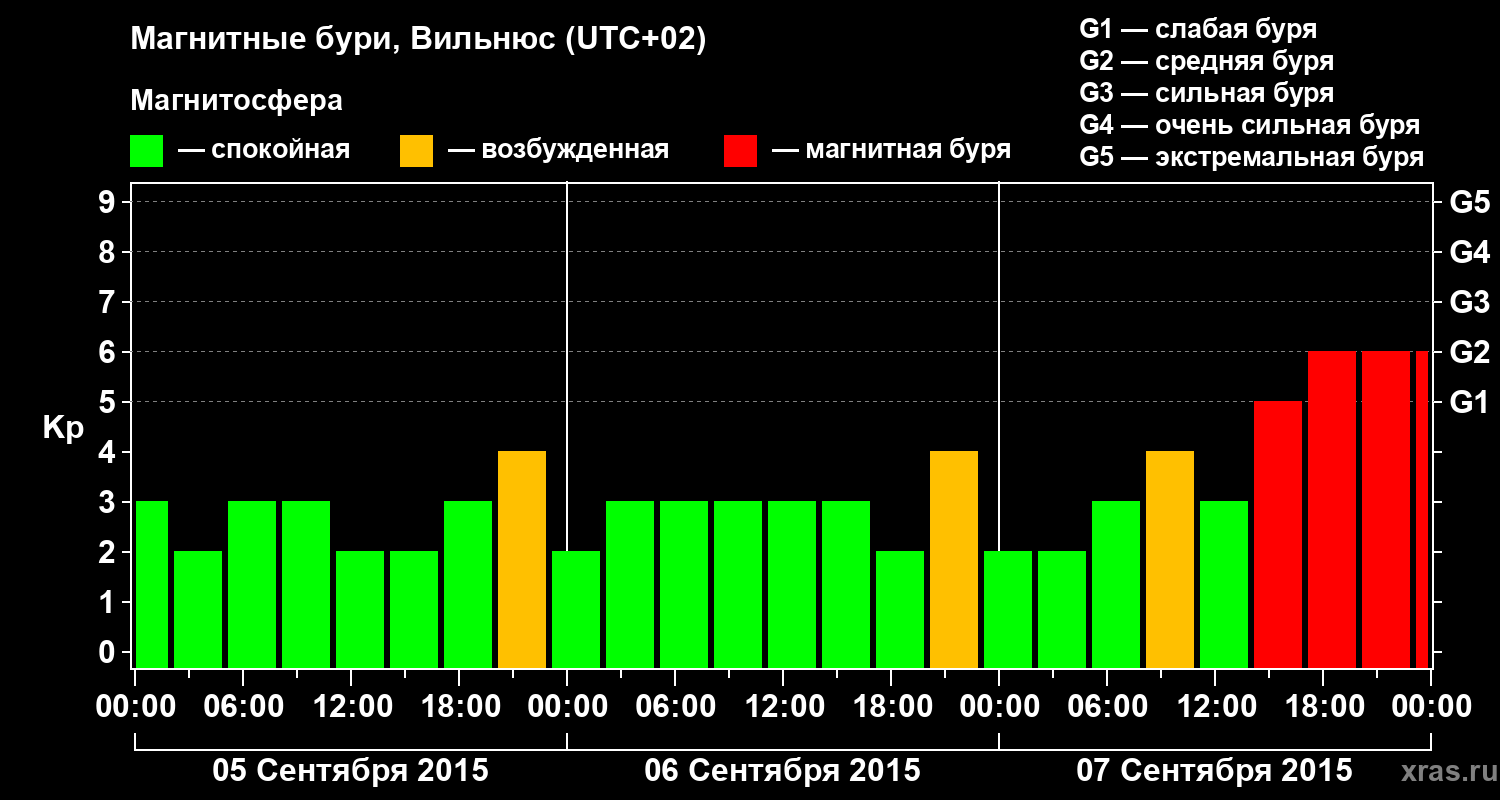Click the green calm-magnetosphere legend swatch
The width and height of the screenshot is (1500, 800).
click(x=147, y=150)
